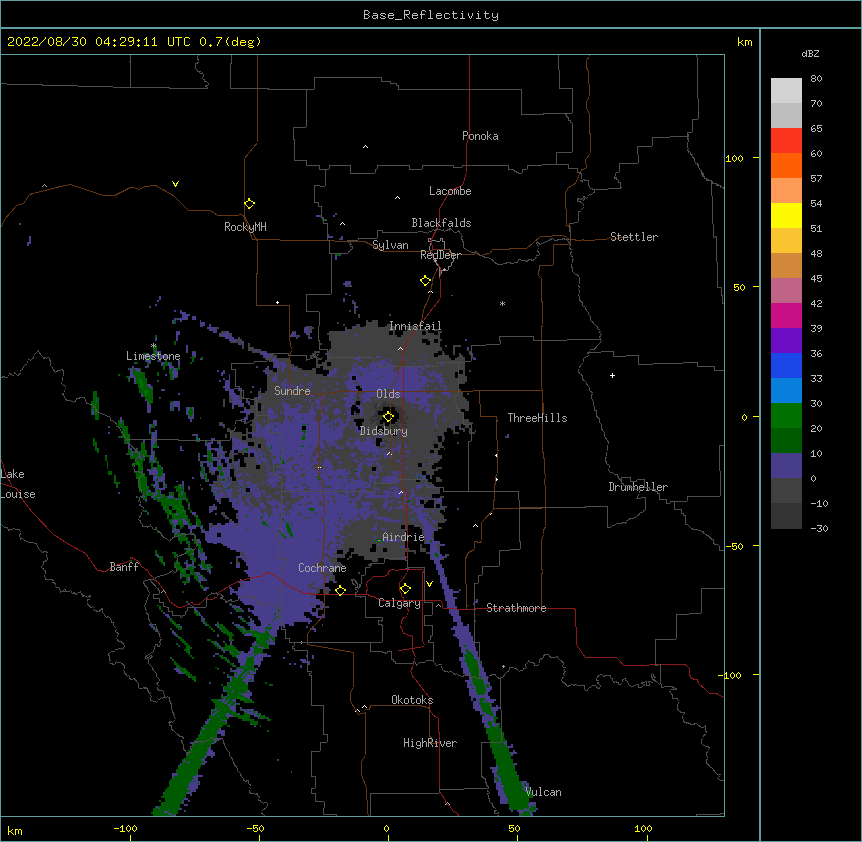The width and height of the screenshot is (862, 842).
Task: Click the Olds town label
Action: click(x=388, y=394)
